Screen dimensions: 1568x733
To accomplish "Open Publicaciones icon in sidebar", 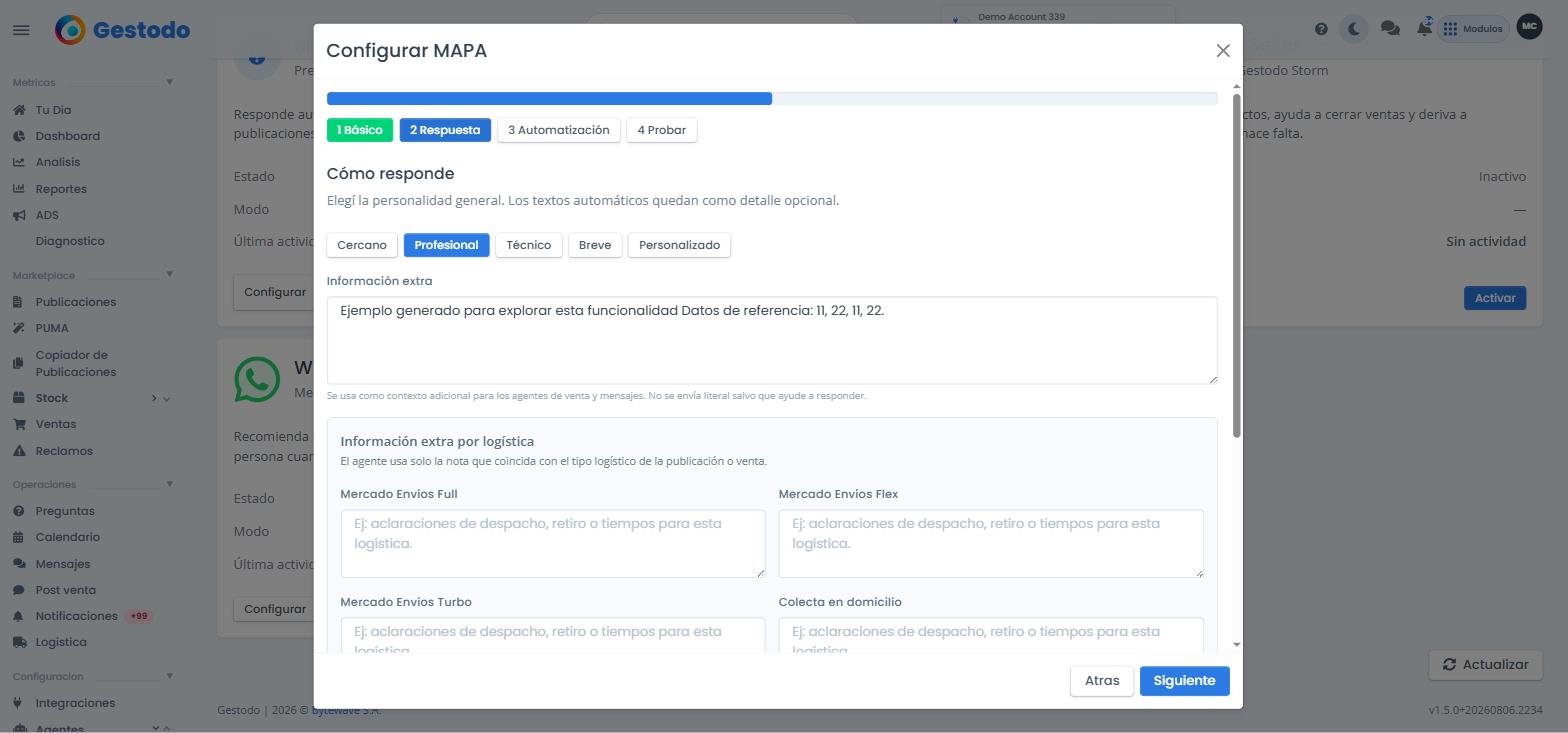I will coord(19,302).
